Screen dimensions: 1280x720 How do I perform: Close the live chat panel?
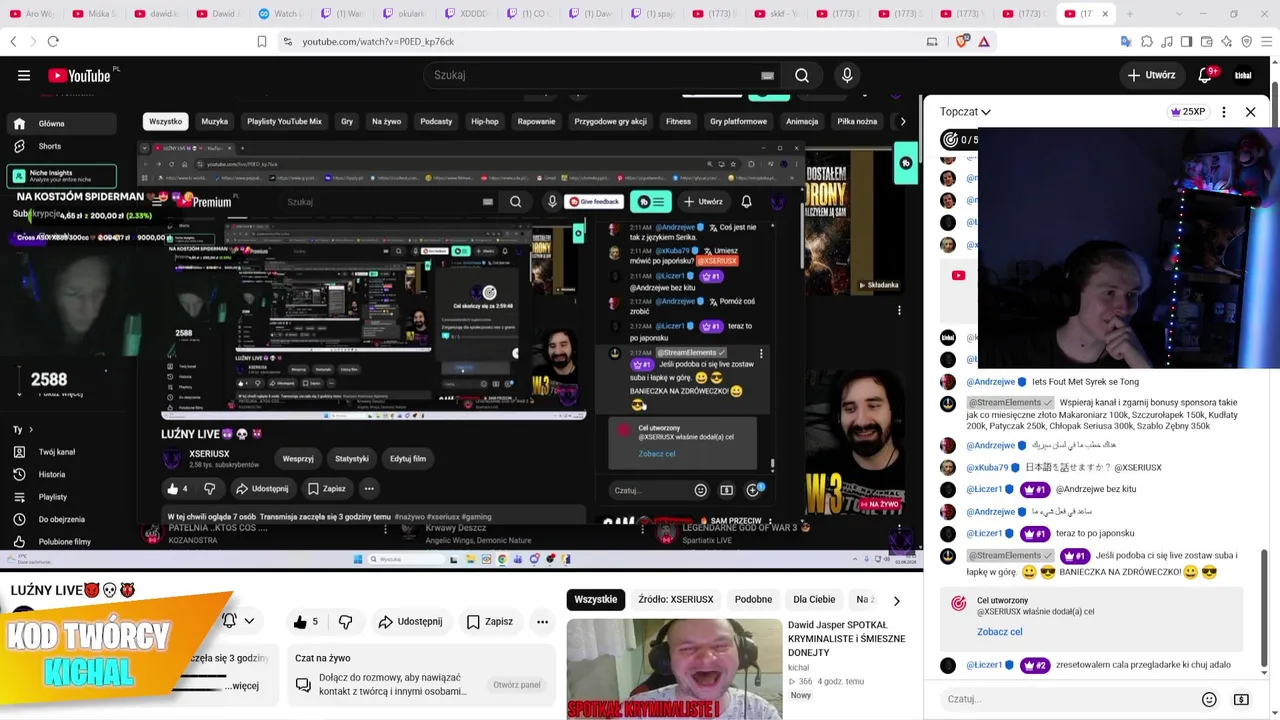pos(1250,112)
